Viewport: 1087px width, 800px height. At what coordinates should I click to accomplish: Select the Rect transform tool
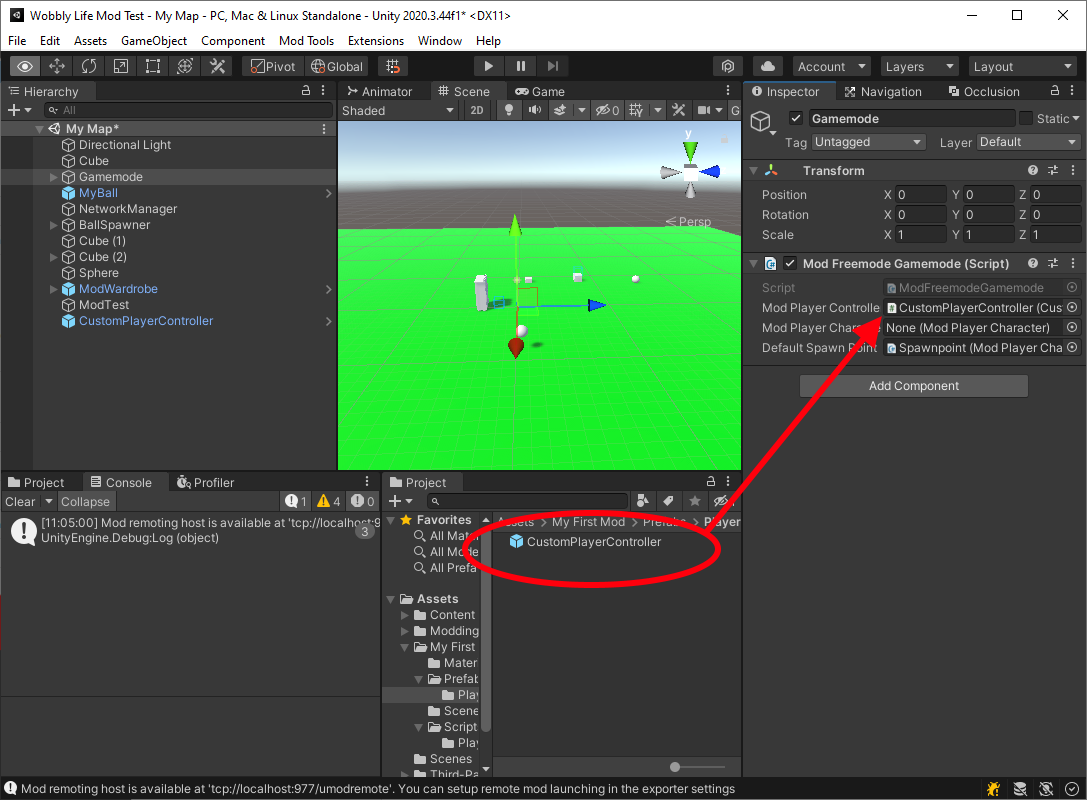click(153, 67)
